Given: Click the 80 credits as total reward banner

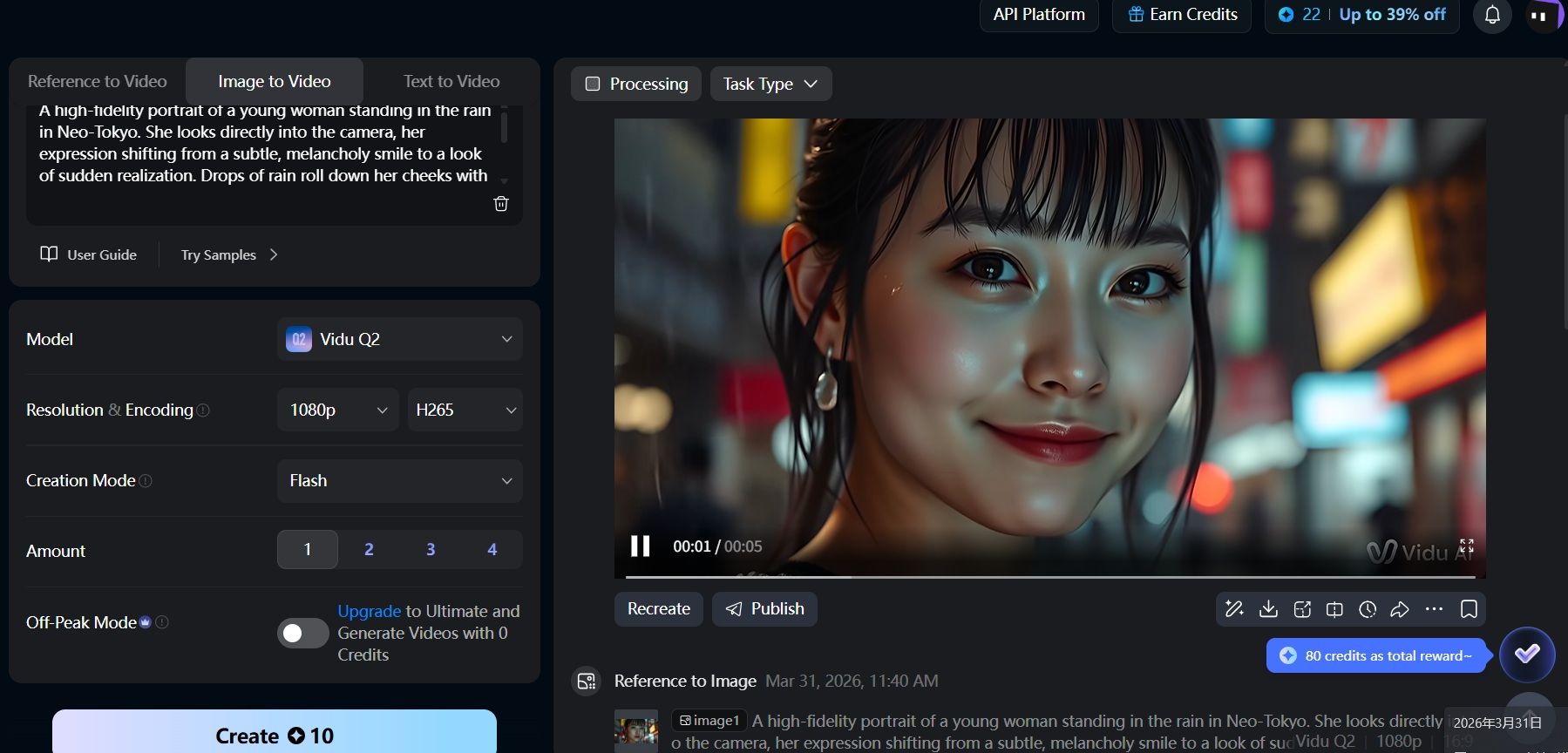Looking at the screenshot, I should (1377, 655).
